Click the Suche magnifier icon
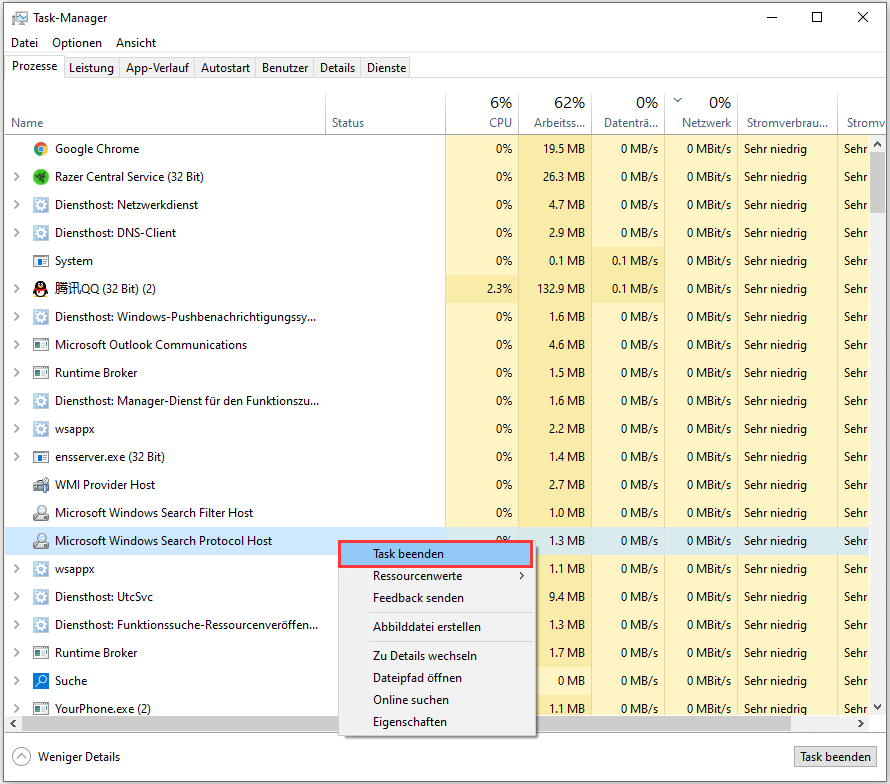 40,681
